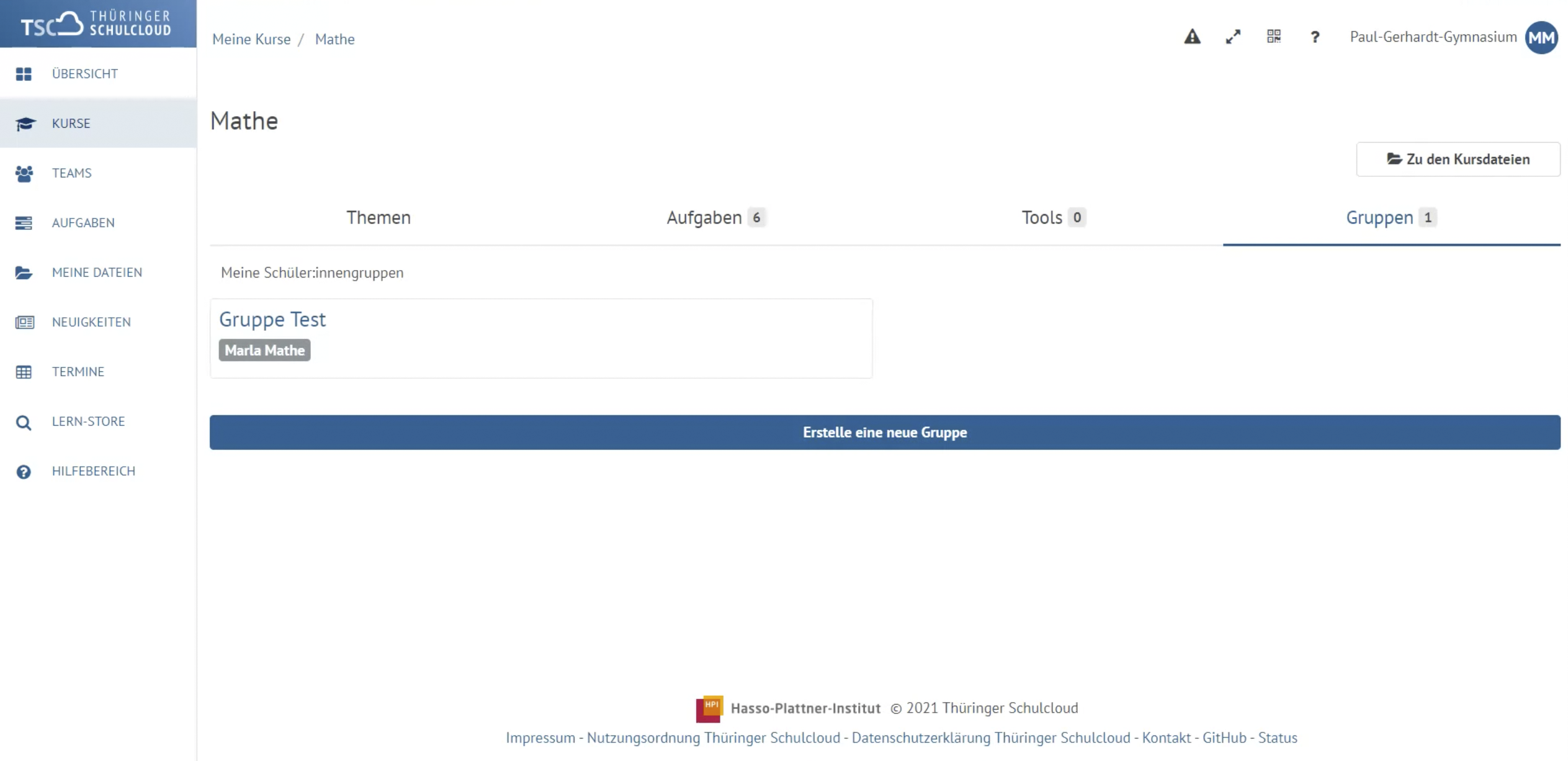Switch to the Themen tab
Screen dimensions: 1568x761
coord(378,218)
